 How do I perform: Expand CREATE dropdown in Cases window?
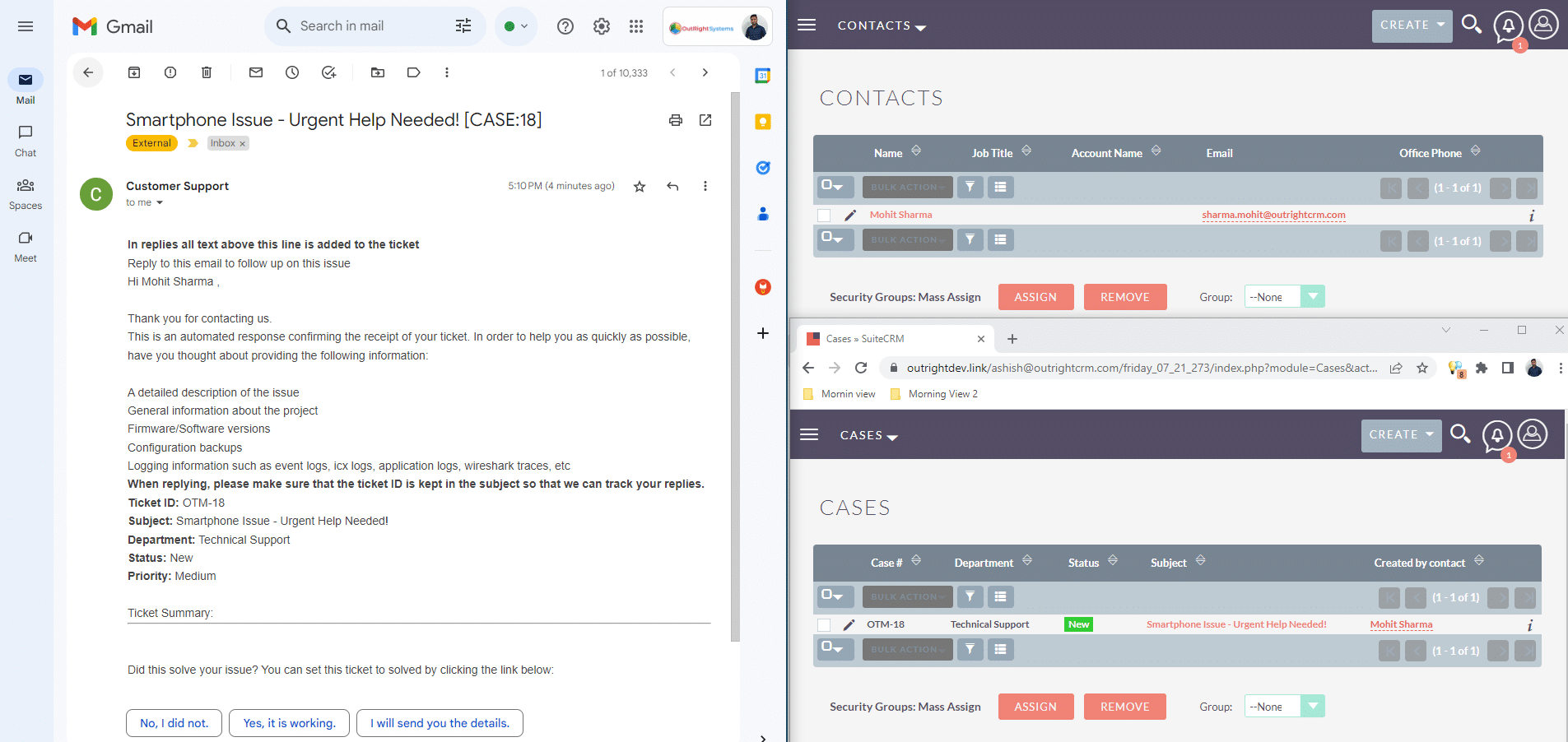point(1402,435)
